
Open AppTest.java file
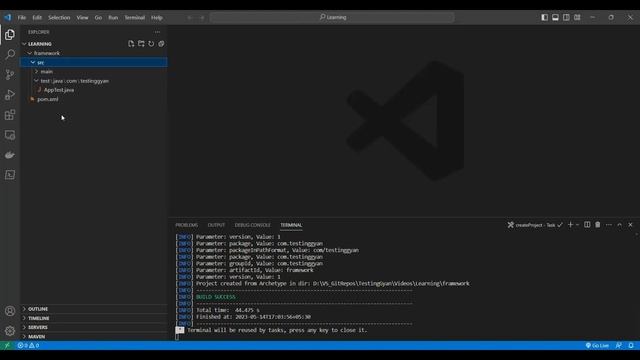coord(93,90)
